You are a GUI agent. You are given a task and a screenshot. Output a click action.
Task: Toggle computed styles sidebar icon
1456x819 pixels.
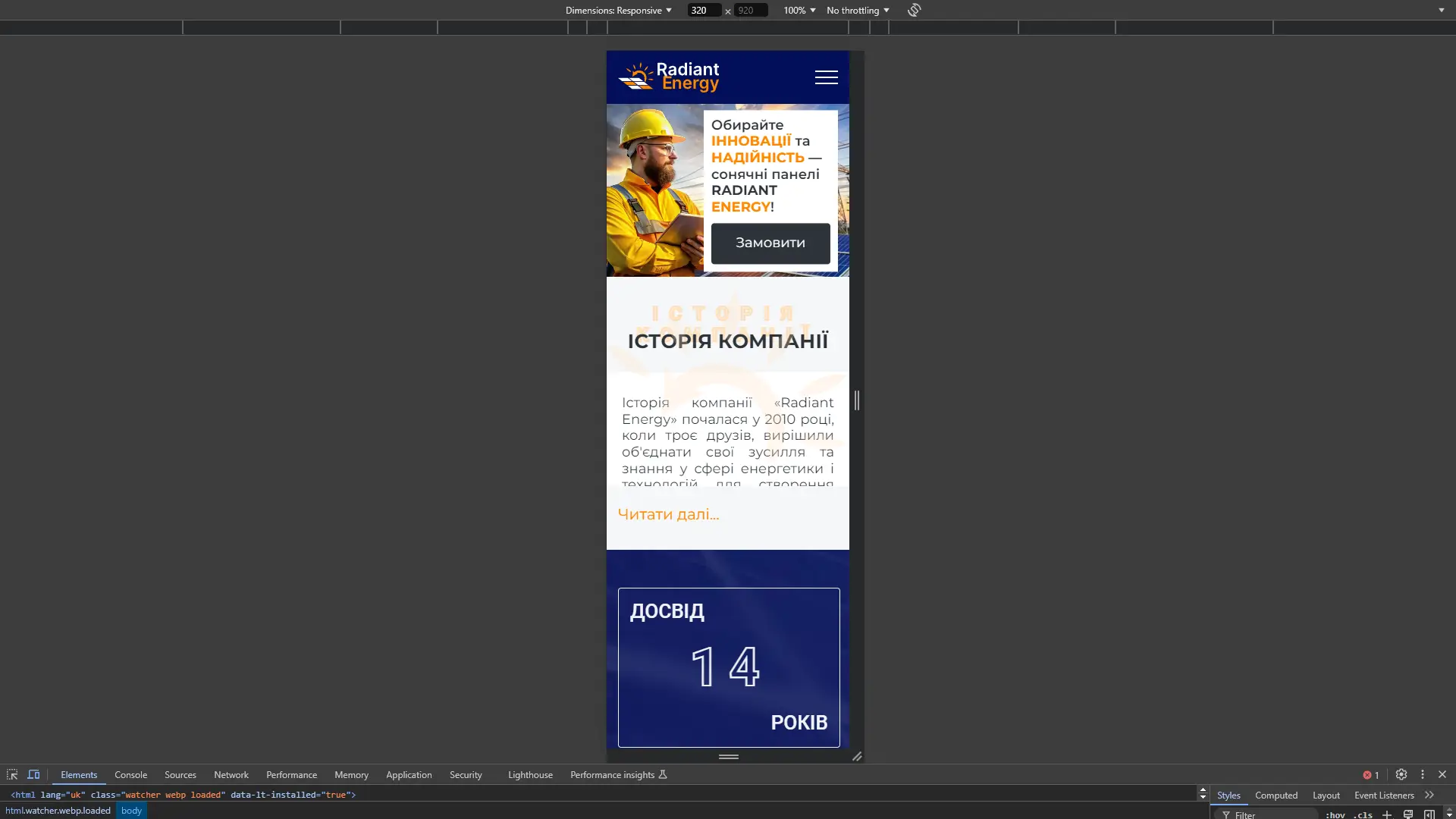(1429, 814)
